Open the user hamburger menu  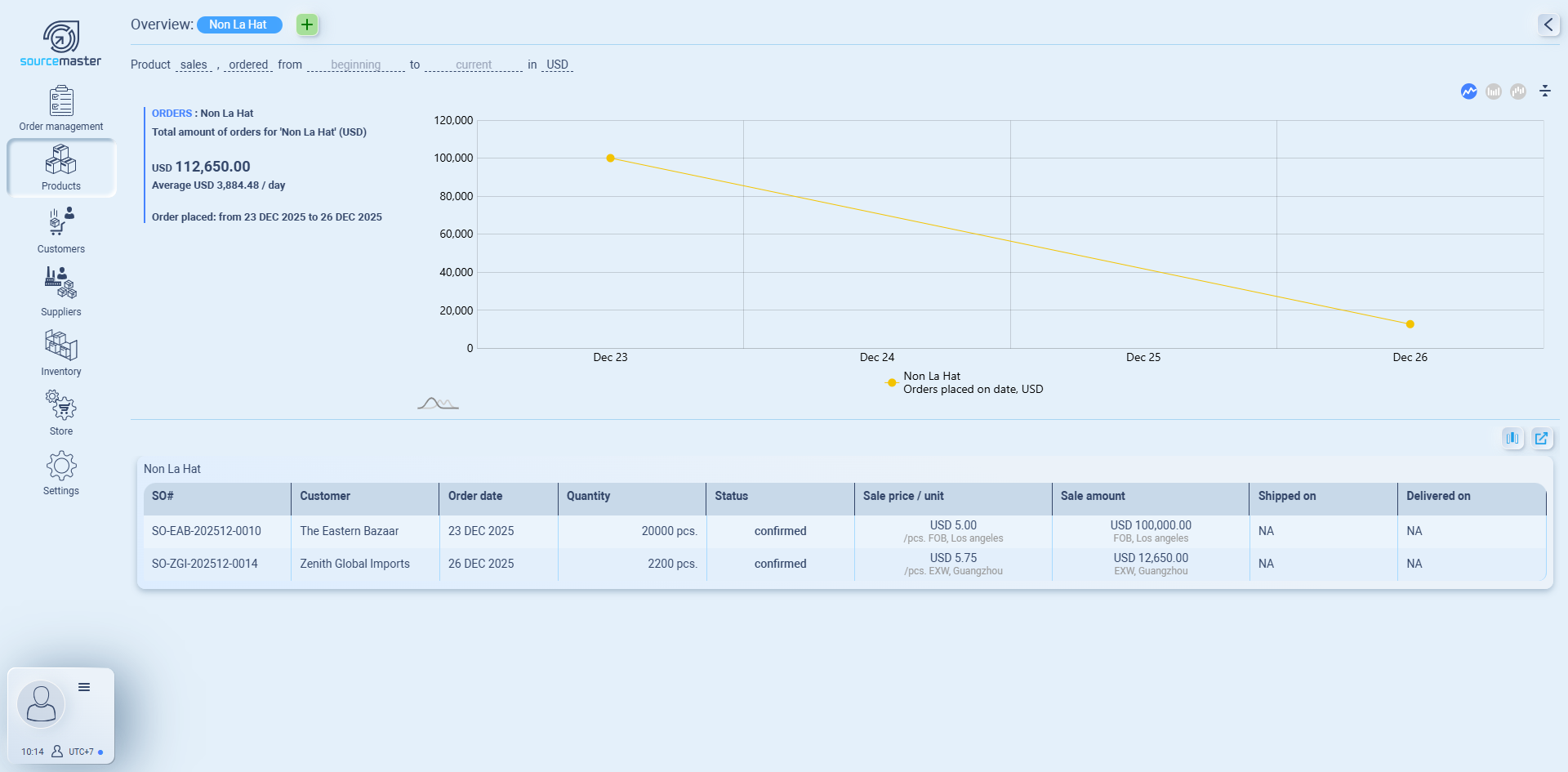(x=84, y=687)
